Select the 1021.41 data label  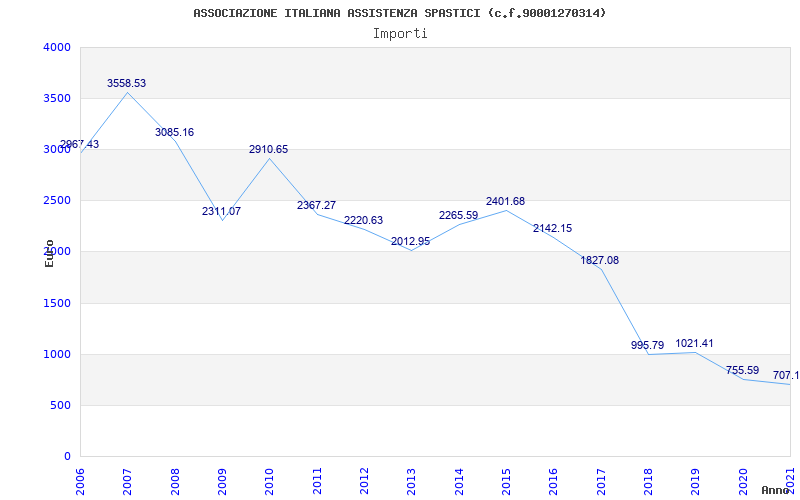pos(694,343)
